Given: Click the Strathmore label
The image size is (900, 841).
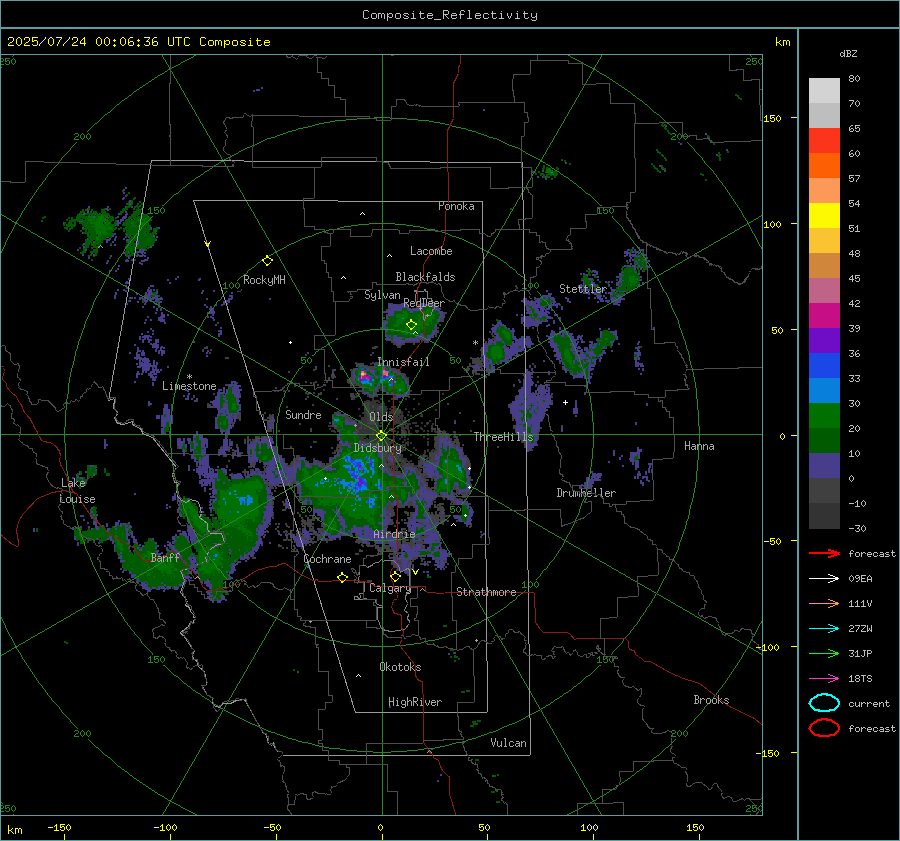Looking at the screenshot, I should (x=486, y=592).
